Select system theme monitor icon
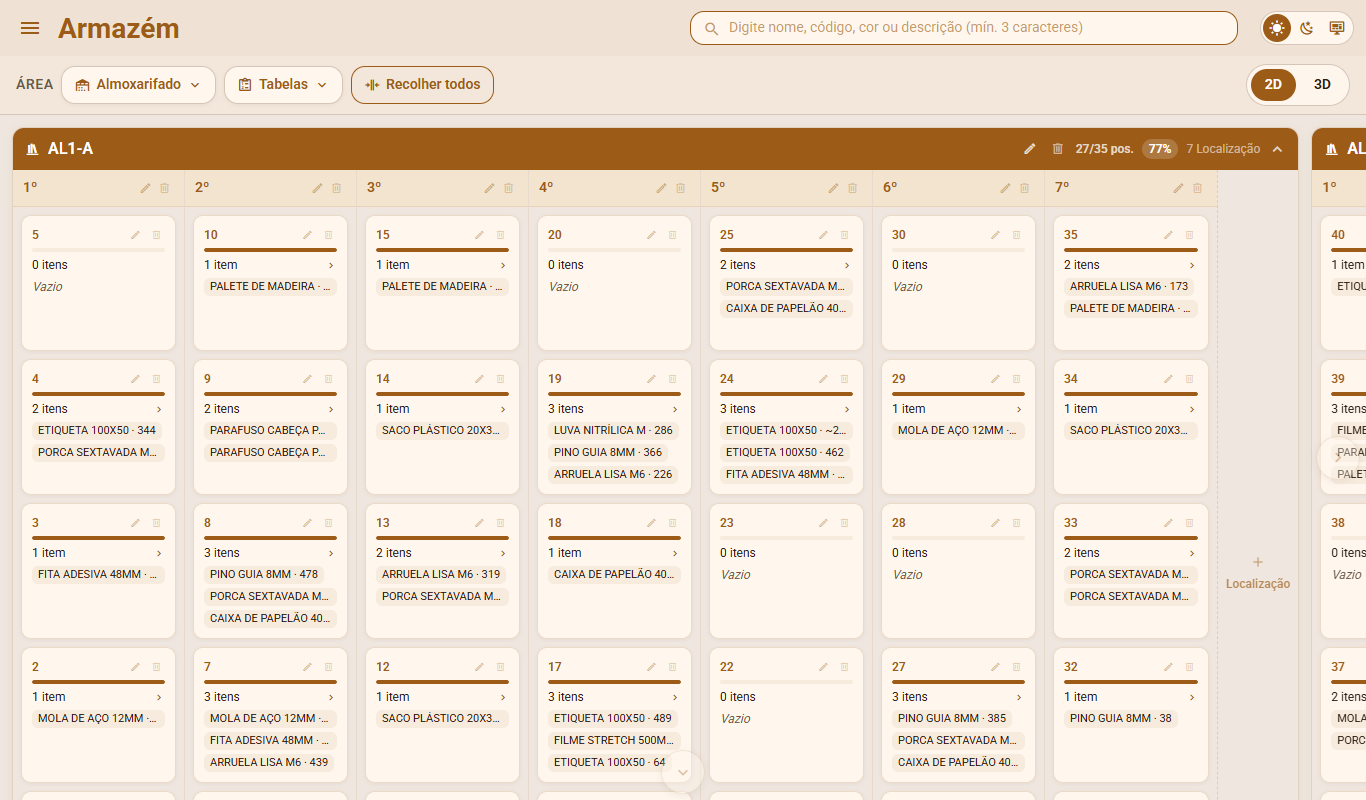 [x=1336, y=28]
